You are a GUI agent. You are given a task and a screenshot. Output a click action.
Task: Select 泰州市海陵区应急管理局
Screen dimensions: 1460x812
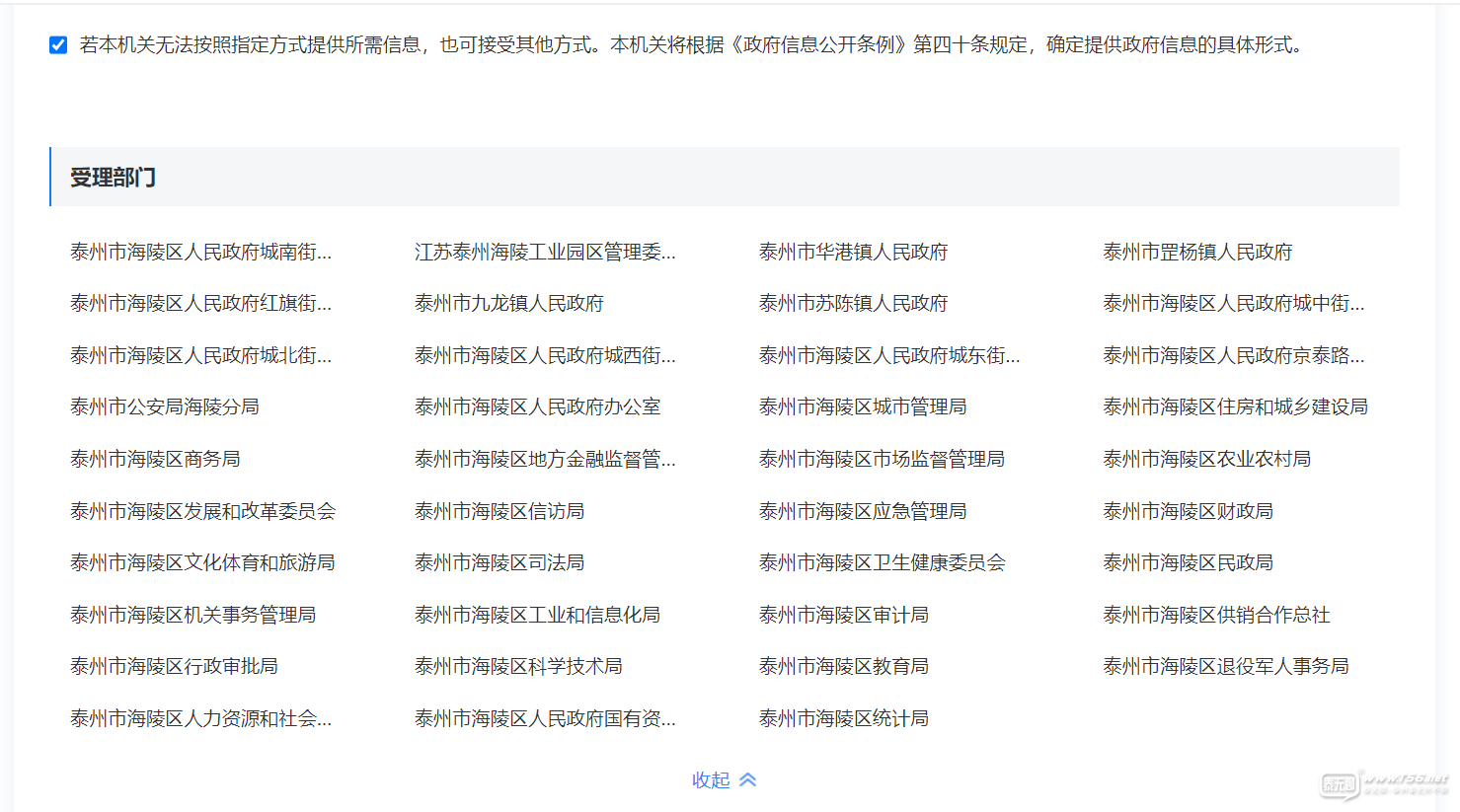click(863, 512)
